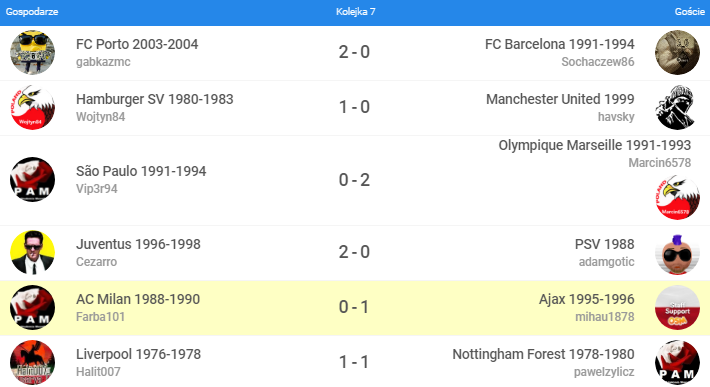Click pawelzylicz's PAM avatar
The image size is (710, 387).
click(x=677, y=363)
